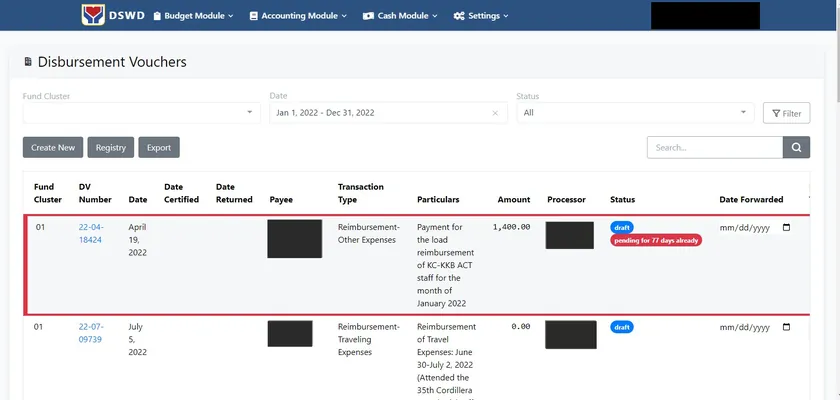Open the Cash Module menu
This screenshot has height=400, width=840.
400,16
